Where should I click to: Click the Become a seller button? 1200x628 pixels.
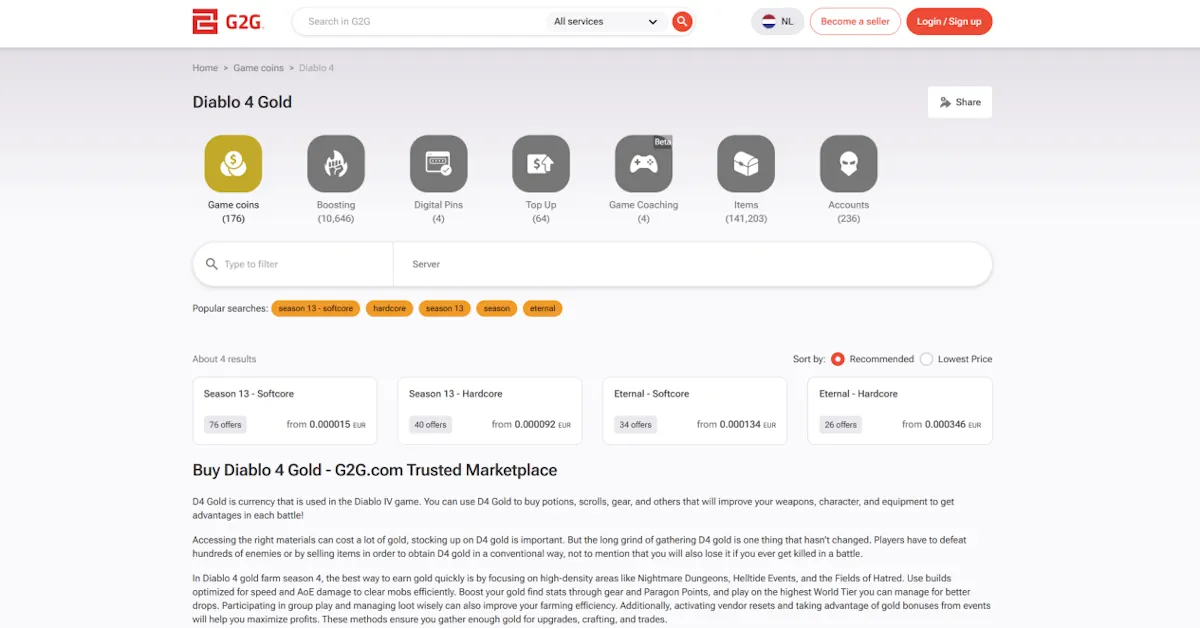855,21
